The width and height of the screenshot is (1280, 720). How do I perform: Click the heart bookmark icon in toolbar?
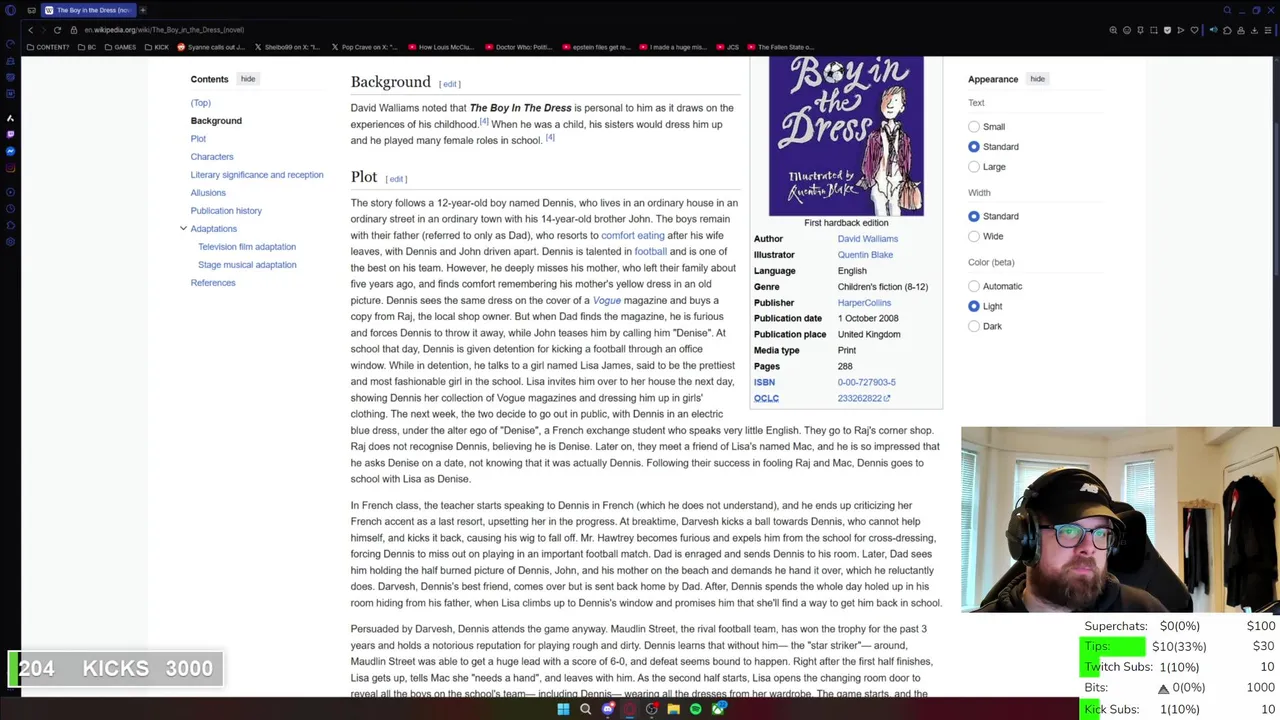coord(1194,30)
